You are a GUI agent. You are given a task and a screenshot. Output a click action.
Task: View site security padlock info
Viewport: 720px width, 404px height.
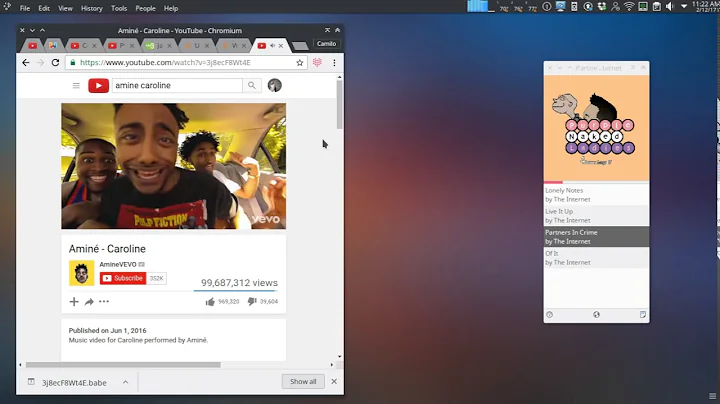point(72,62)
